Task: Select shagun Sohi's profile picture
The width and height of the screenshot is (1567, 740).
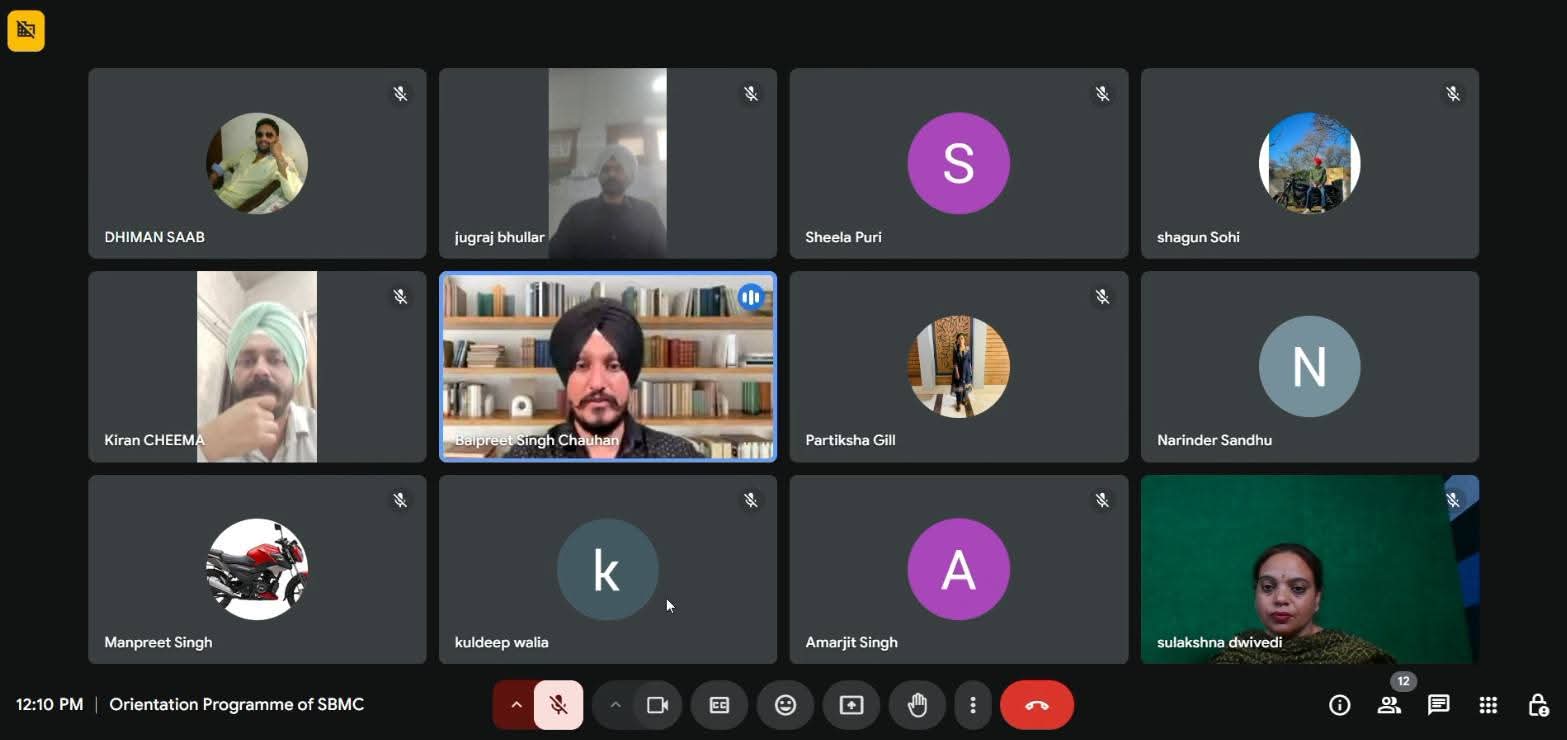Action: point(1310,163)
